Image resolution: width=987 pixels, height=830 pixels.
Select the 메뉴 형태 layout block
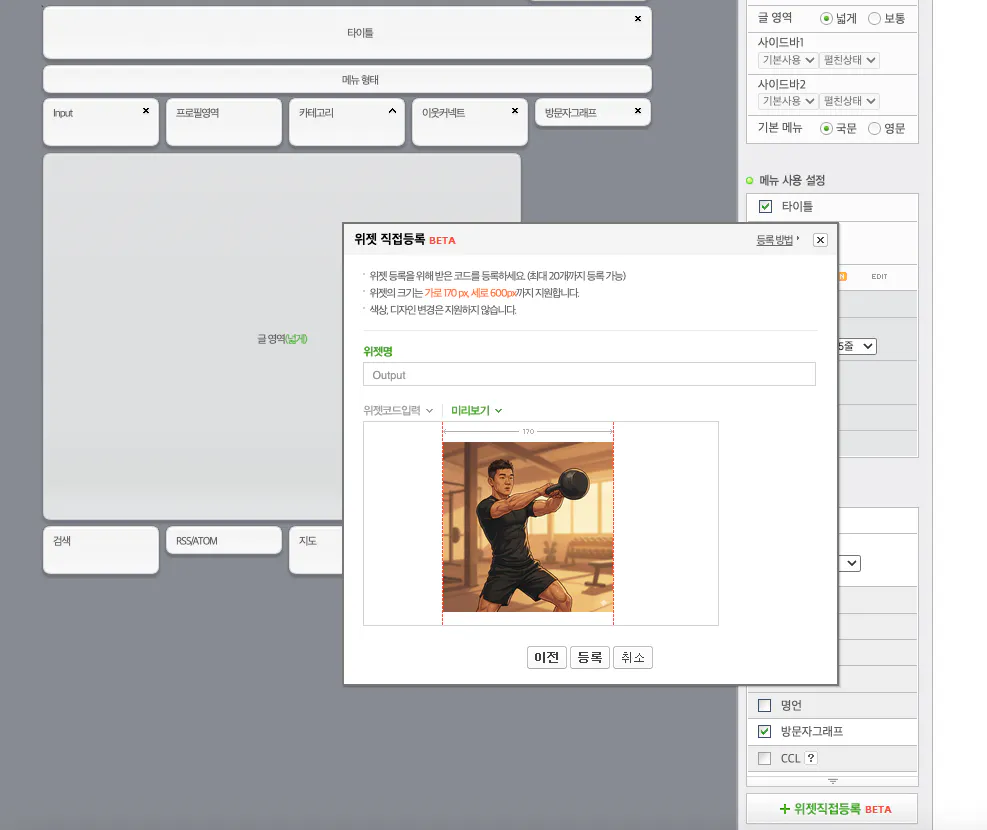point(347,80)
